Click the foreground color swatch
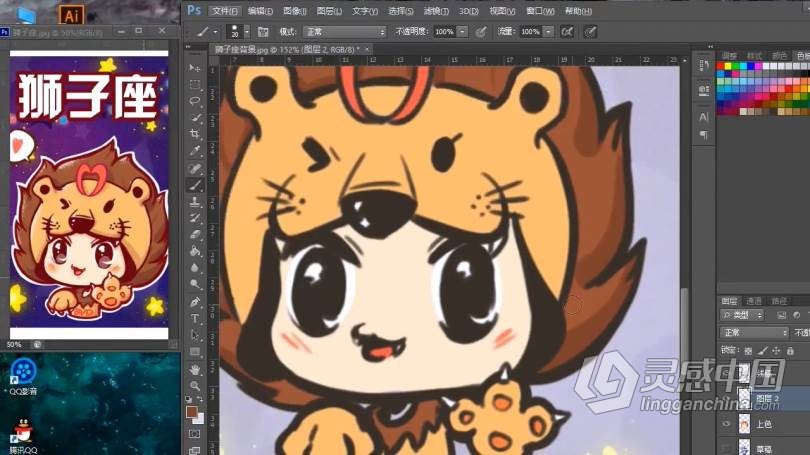810x455 pixels. pyautogui.click(x=192, y=412)
